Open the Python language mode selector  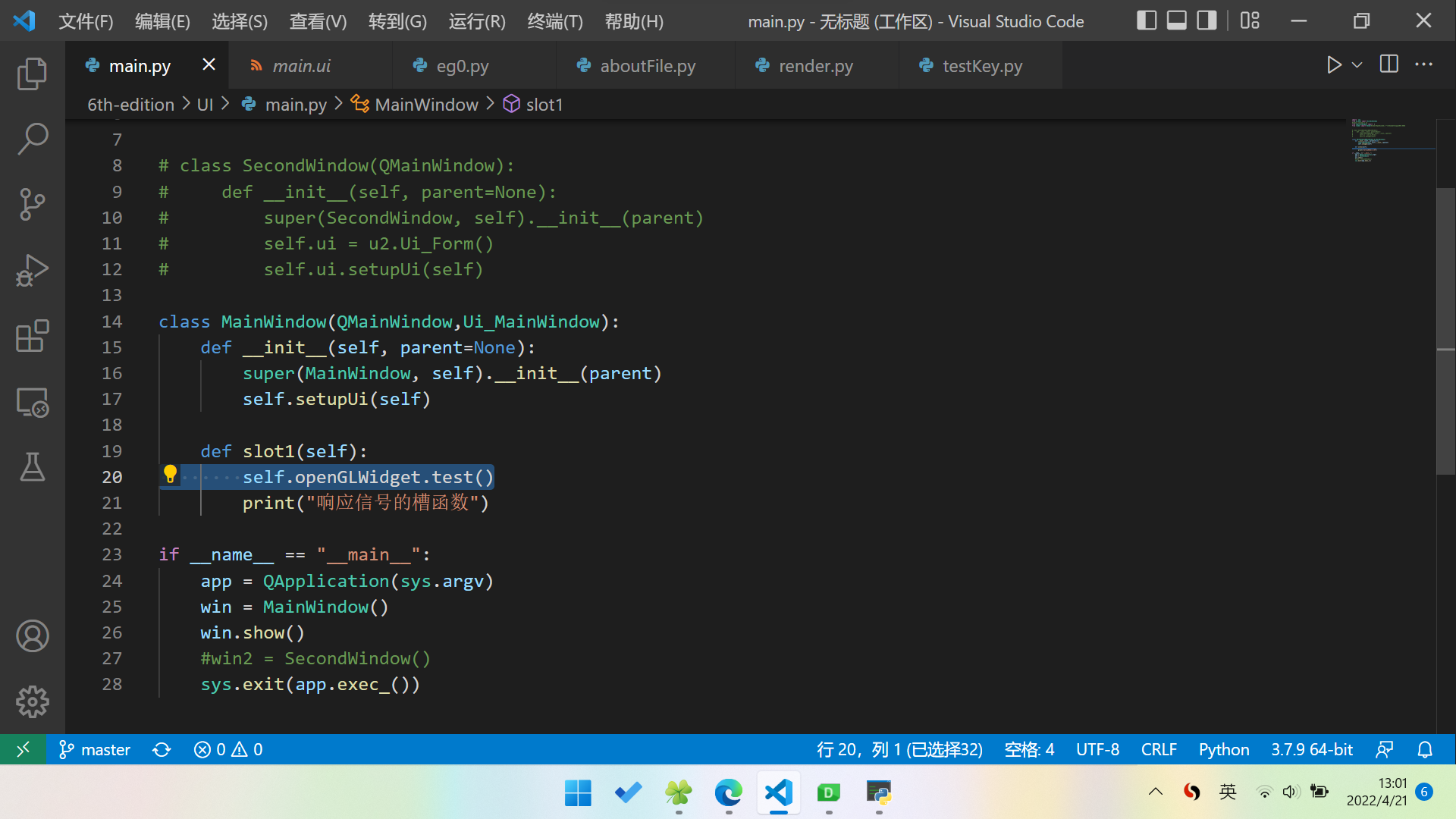(x=1223, y=749)
